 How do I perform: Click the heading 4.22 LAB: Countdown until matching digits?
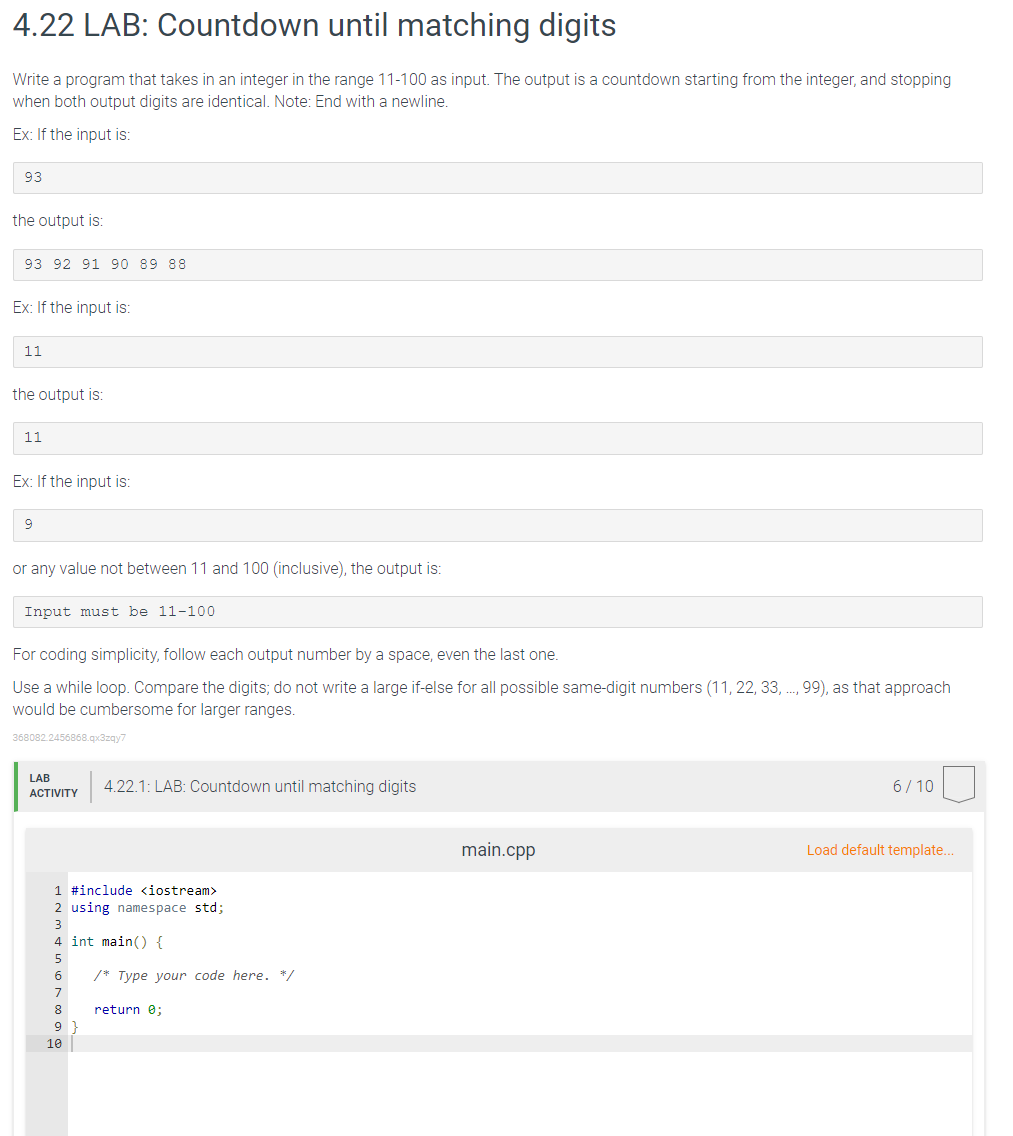(314, 25)
